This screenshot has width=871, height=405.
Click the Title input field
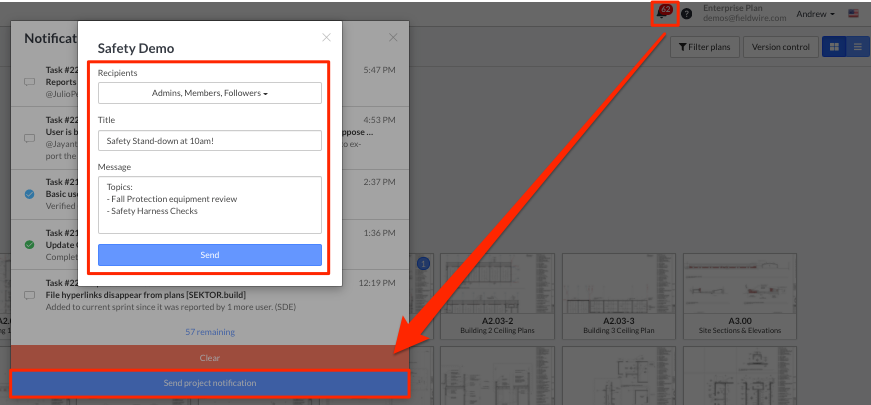210,141
